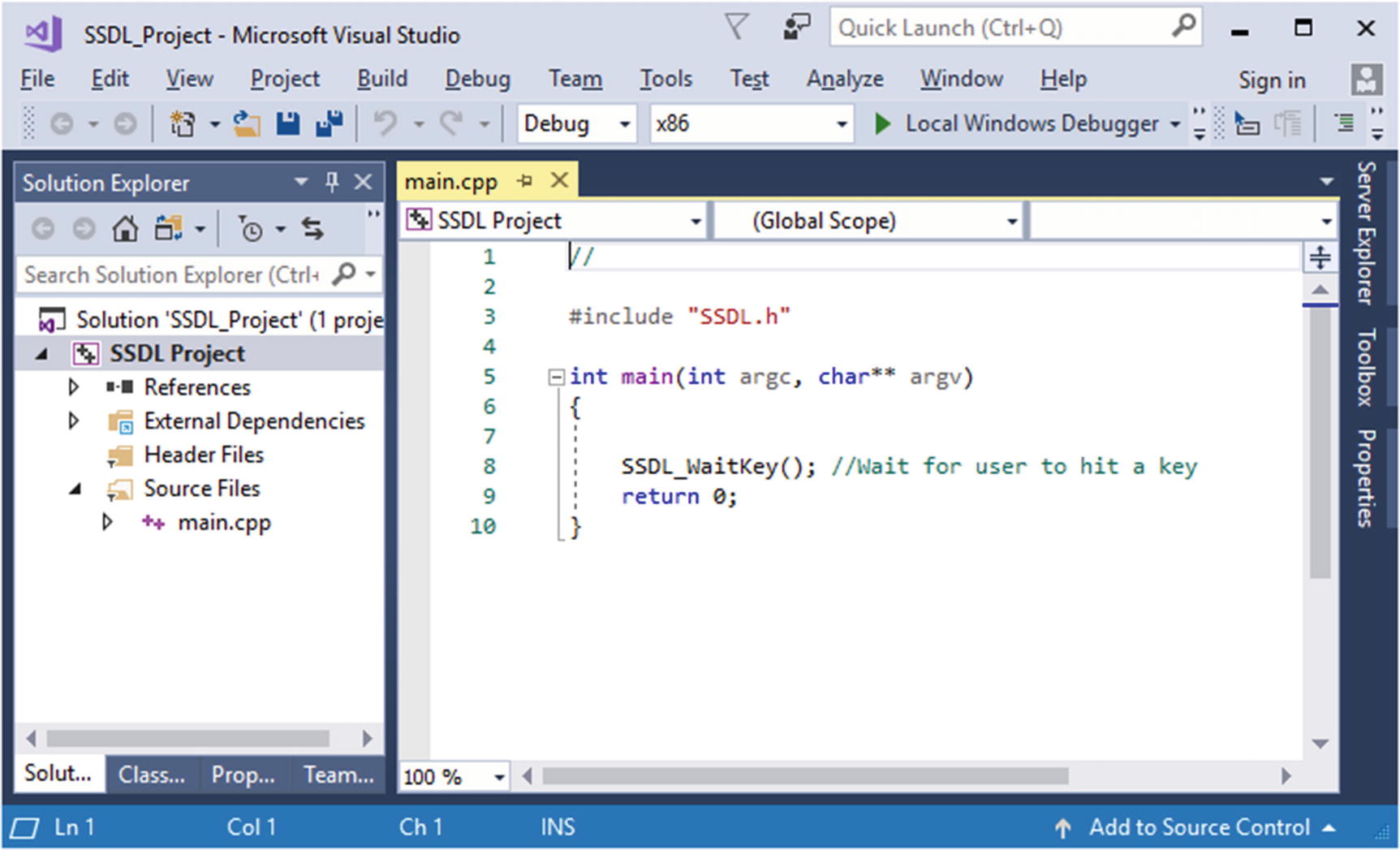Screen dimensions: 1400x850
Task: Click the Navigate Backward toolbar icon
Action: tap(62, 124)
